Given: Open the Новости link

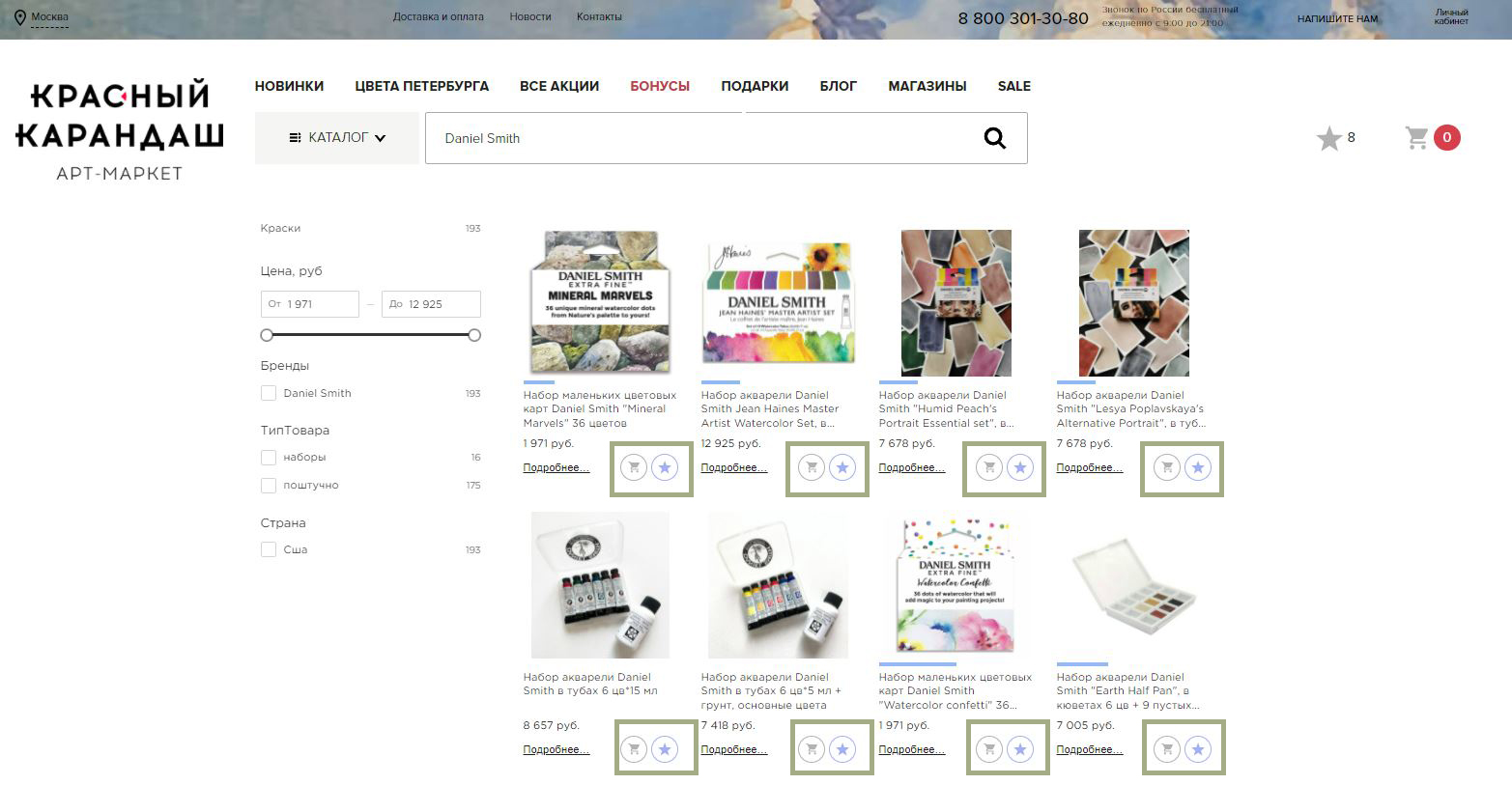Looking at the screenshot, I should pos(530,16).
